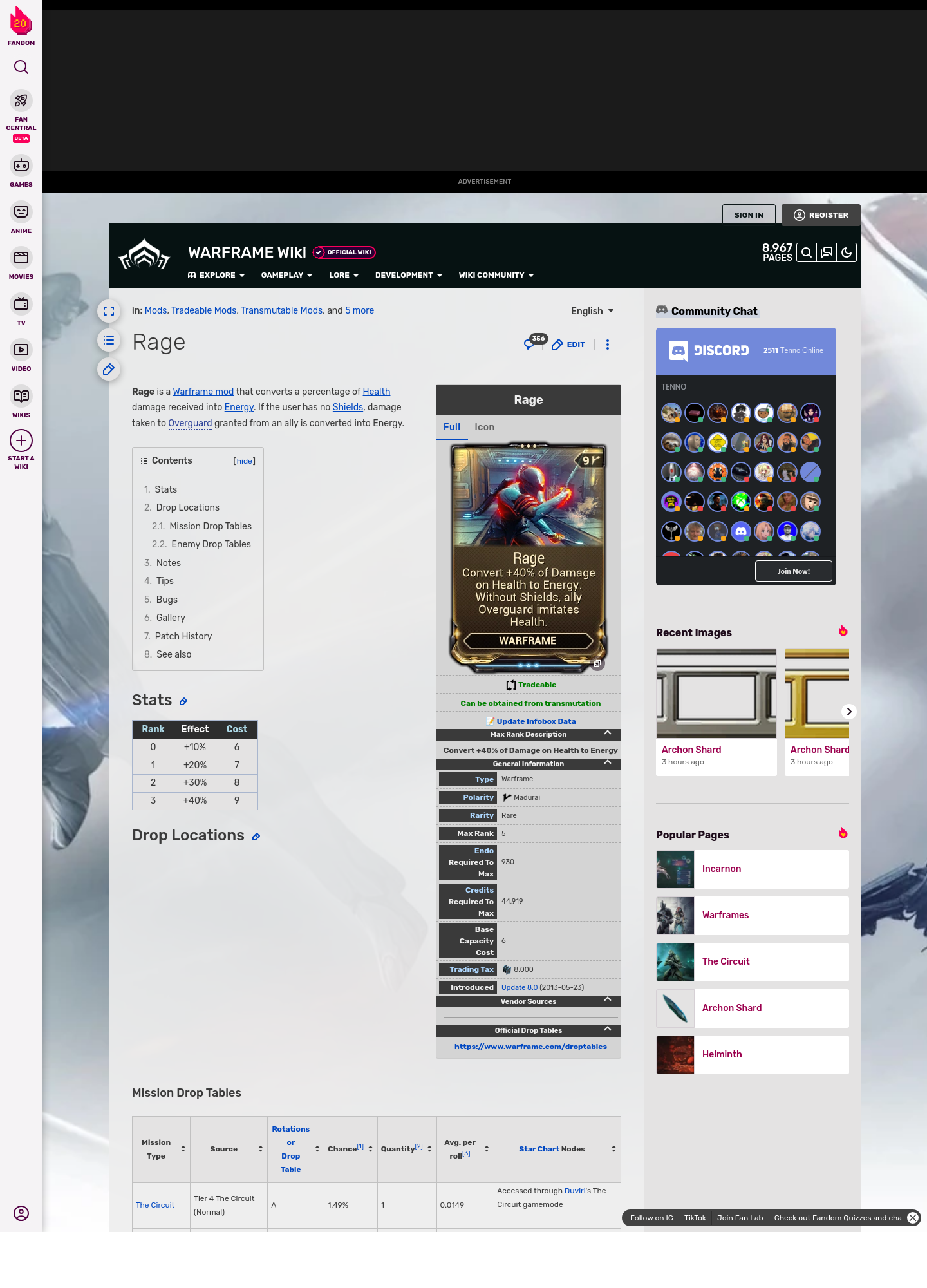Edit the Drop Locations section pencil icon

click(x=256, y=837)
